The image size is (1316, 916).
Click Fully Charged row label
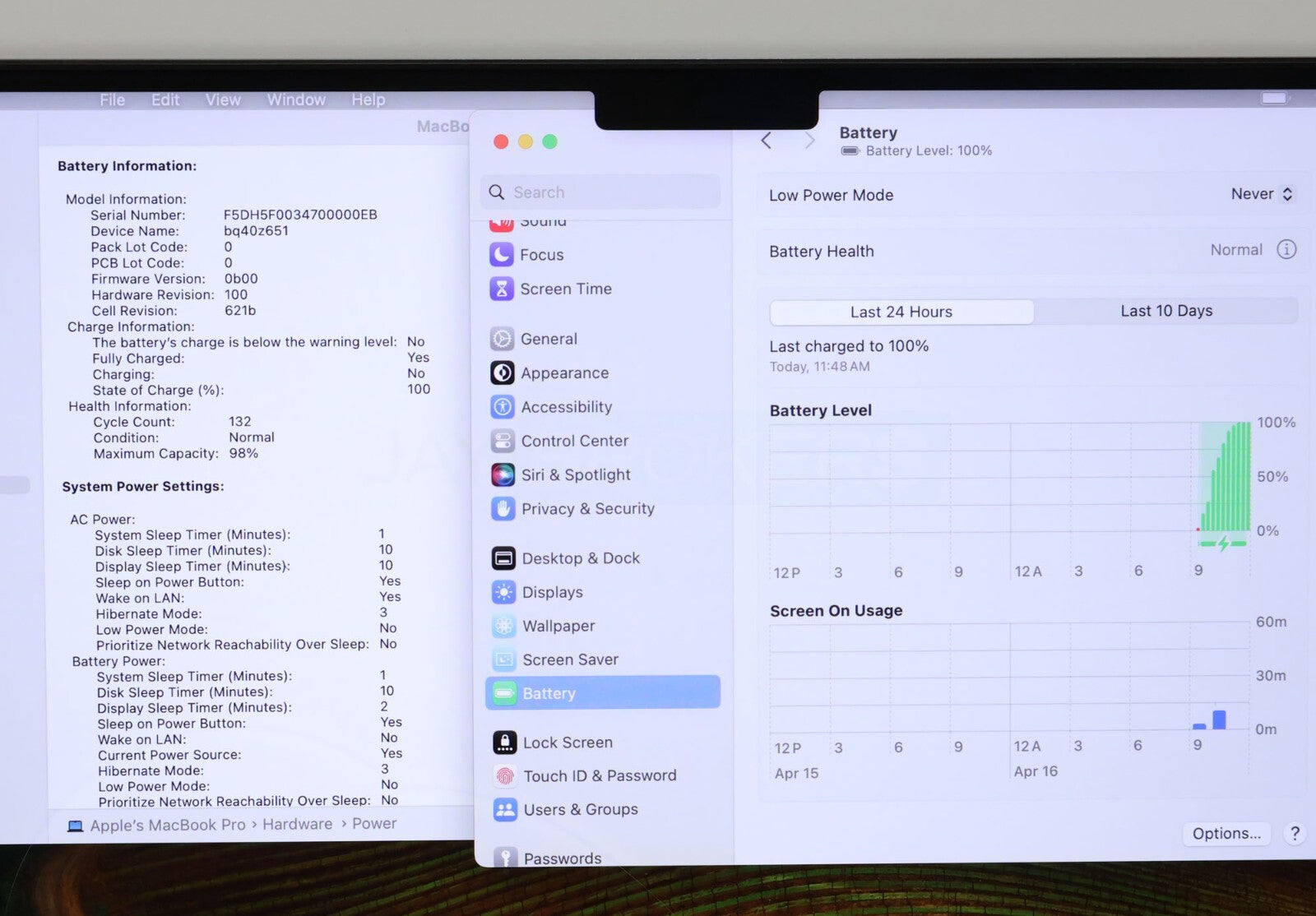pos(138,359)
